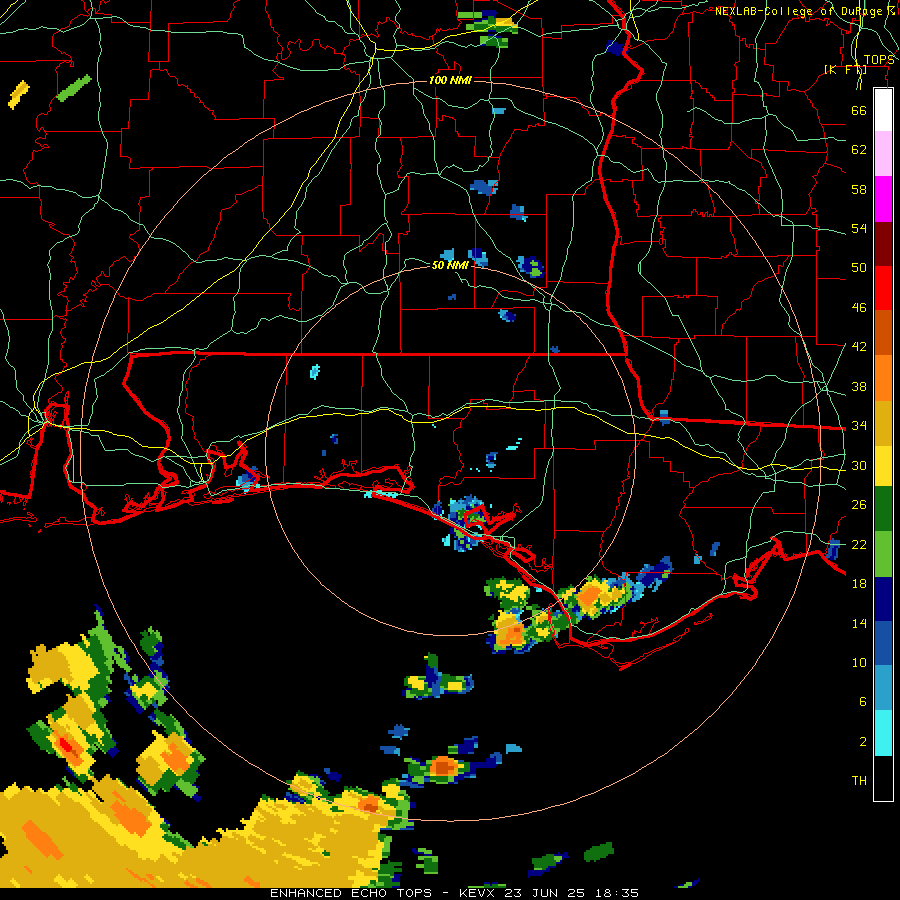This screenshot has height=900, width=900.
Task: Click the light pink legend swatch
Action: pos(883,154)
